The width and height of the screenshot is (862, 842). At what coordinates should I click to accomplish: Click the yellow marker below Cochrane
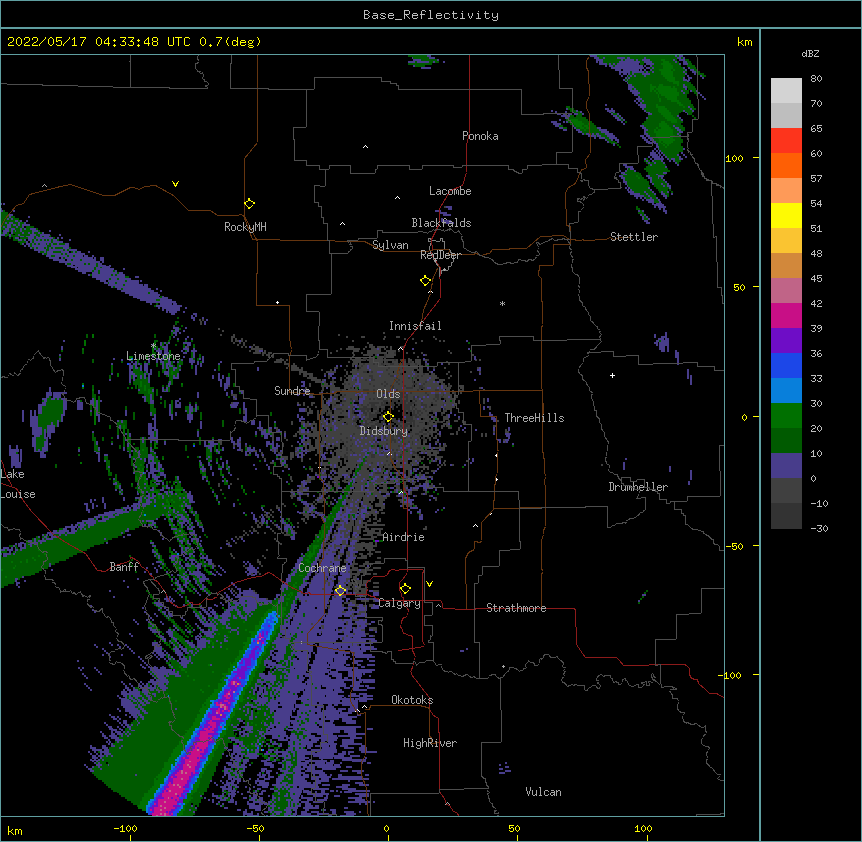340,590
